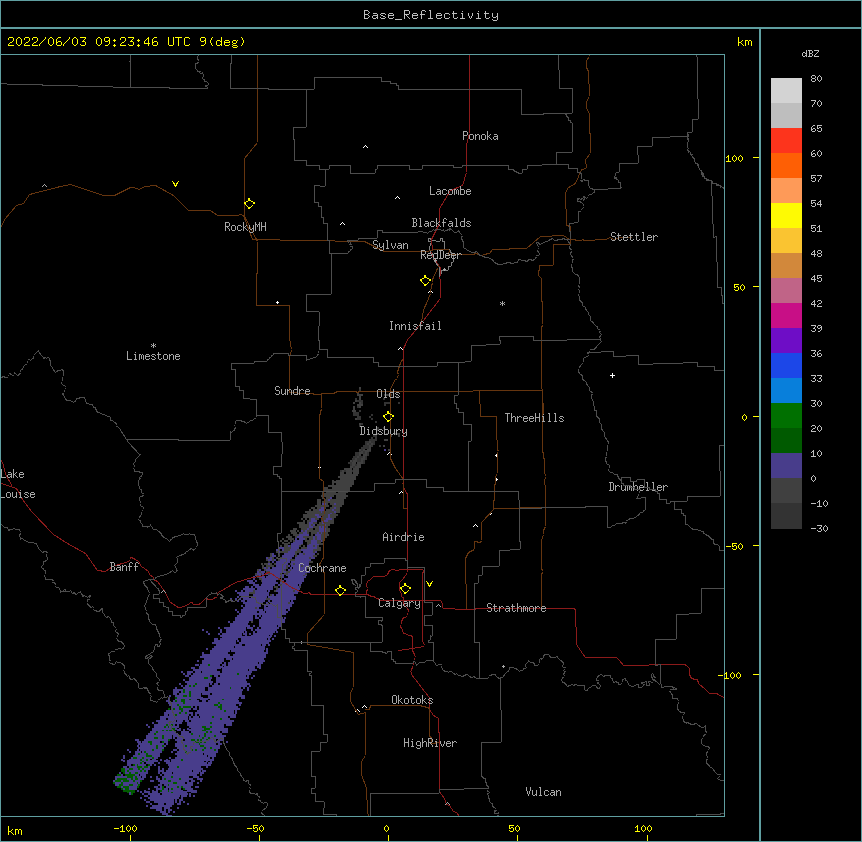
Task: Click the green 30 dBZ legend swatch
Action: point(786,416)
